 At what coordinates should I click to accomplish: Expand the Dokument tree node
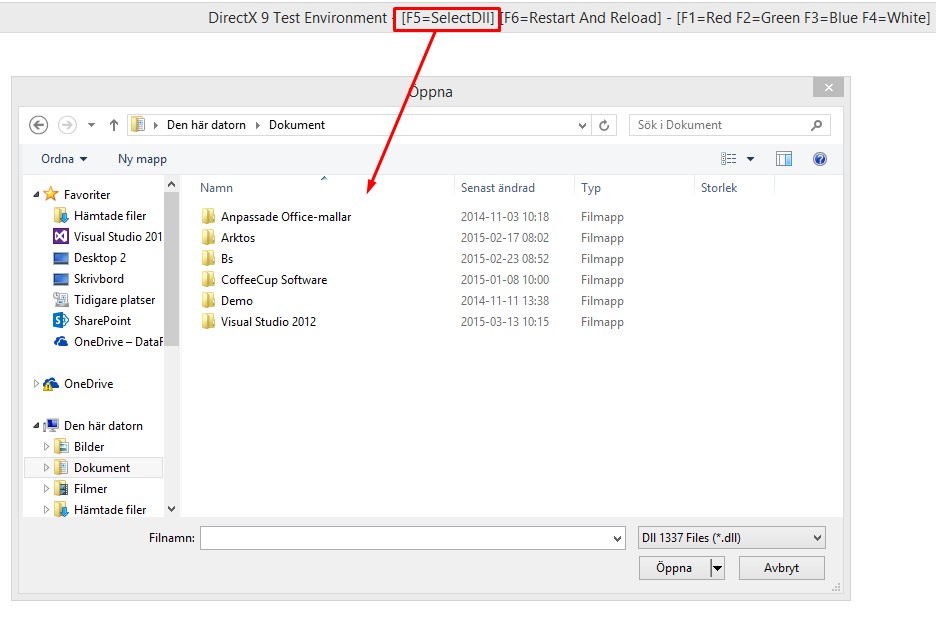[x=46, y=467]
